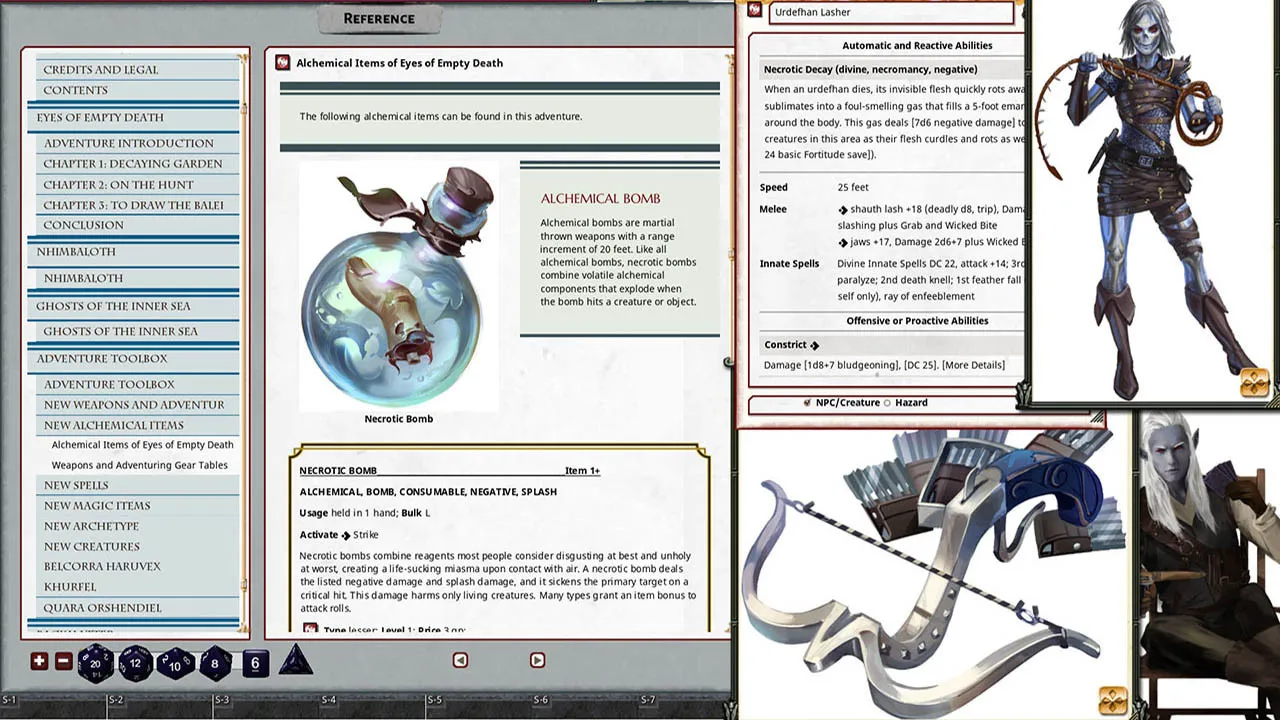
Task: Click the plus modifier button
Action: (x=39, y=661)
